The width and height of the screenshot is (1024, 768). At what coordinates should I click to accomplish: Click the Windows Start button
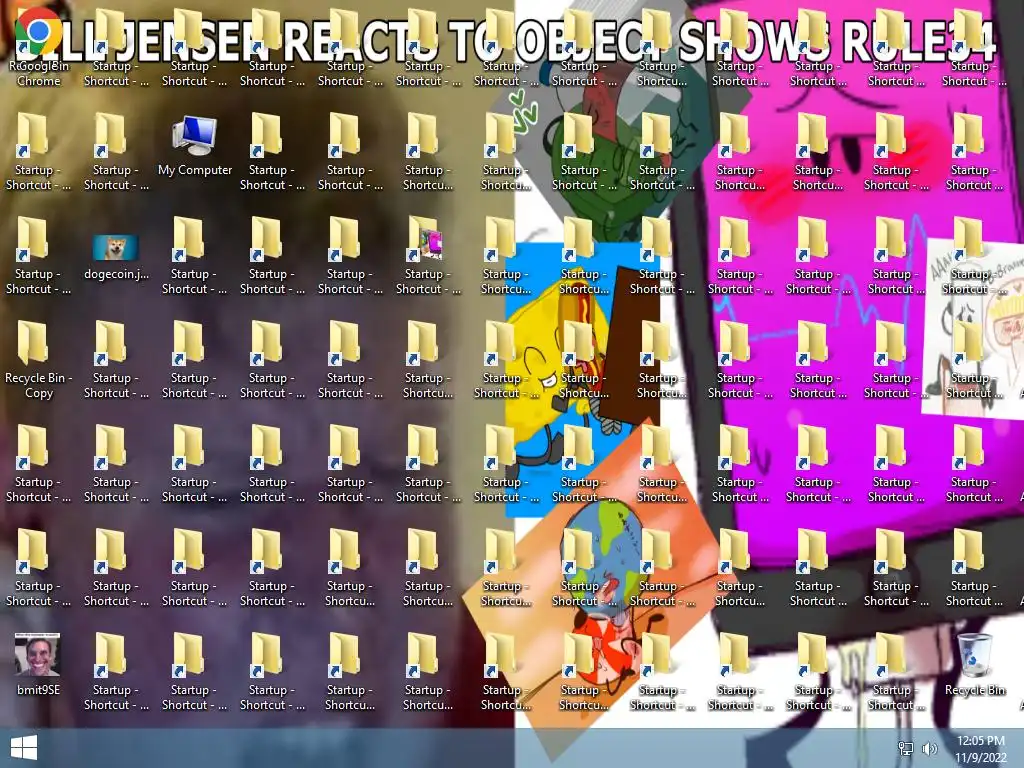(24, 748)
